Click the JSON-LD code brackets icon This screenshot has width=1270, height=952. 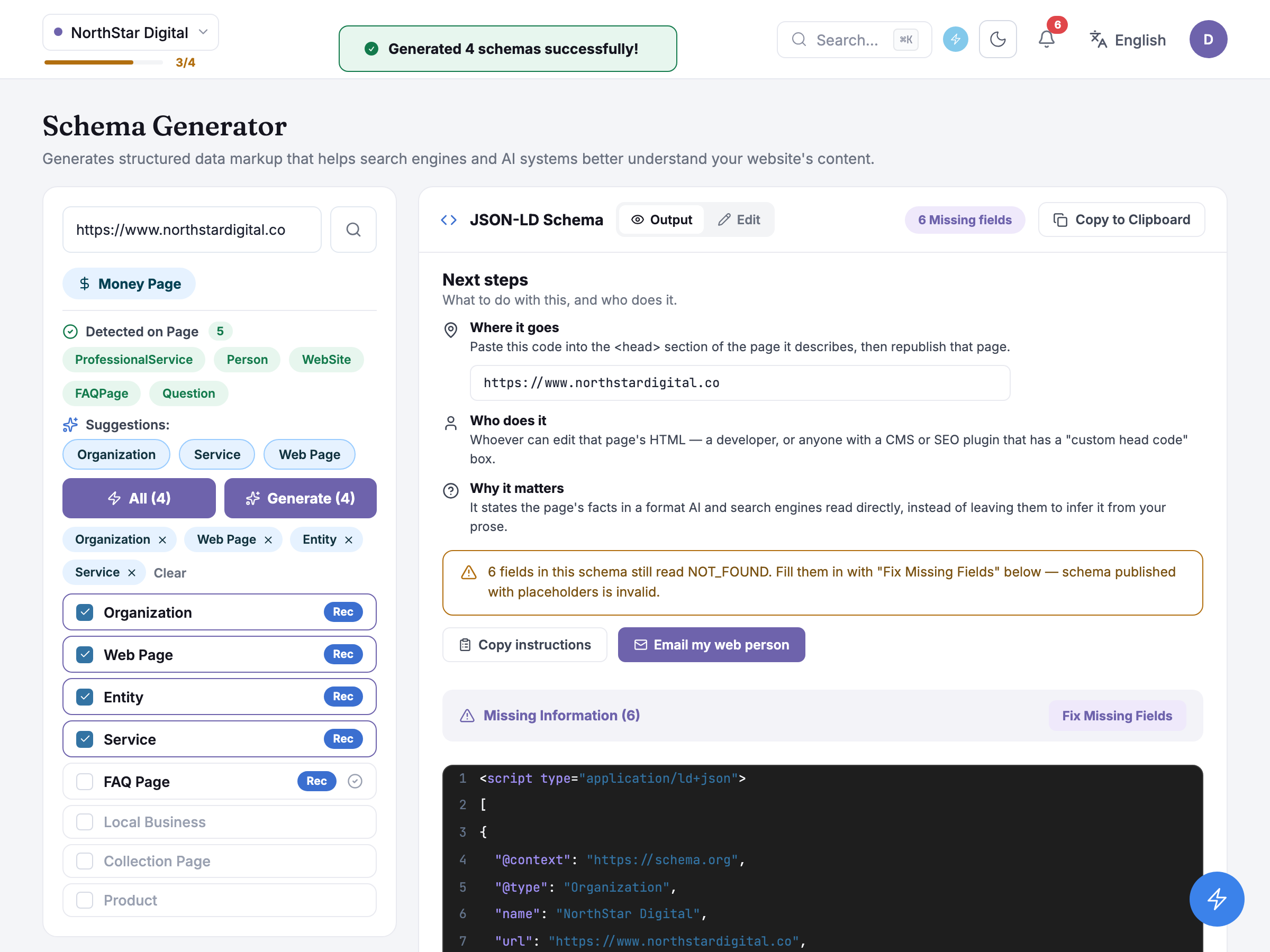[448, 220]
